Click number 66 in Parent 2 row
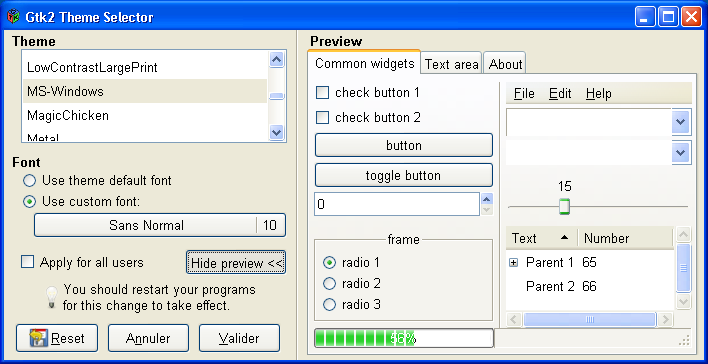The image size is (708, 364). click(589, 286)
